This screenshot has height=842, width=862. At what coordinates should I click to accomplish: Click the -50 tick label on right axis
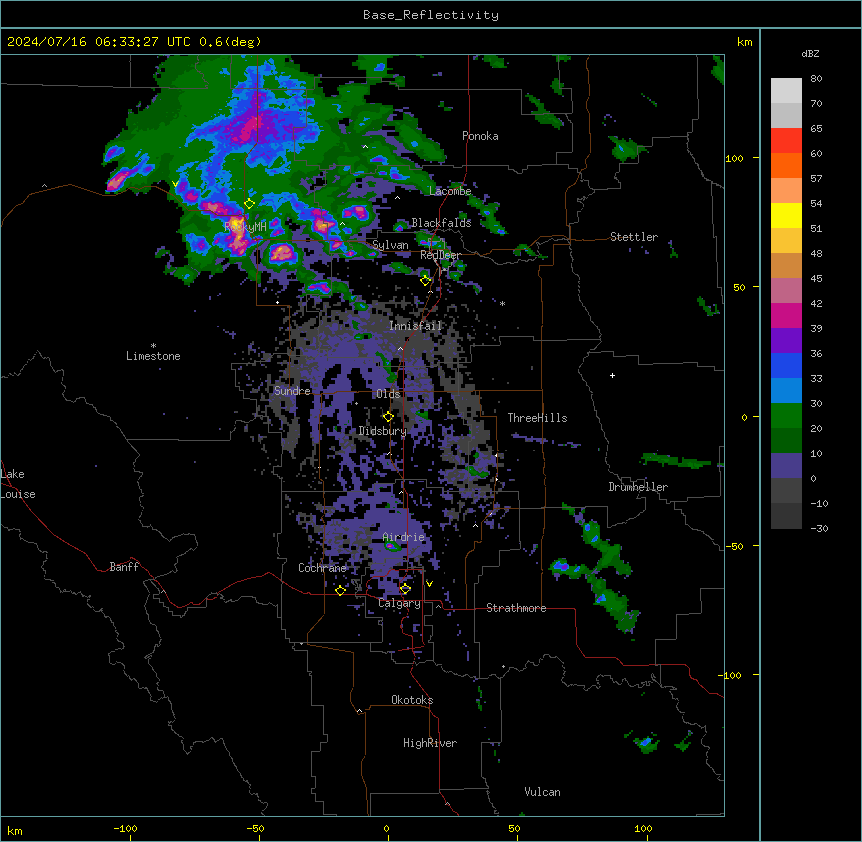tap(734, 546)
